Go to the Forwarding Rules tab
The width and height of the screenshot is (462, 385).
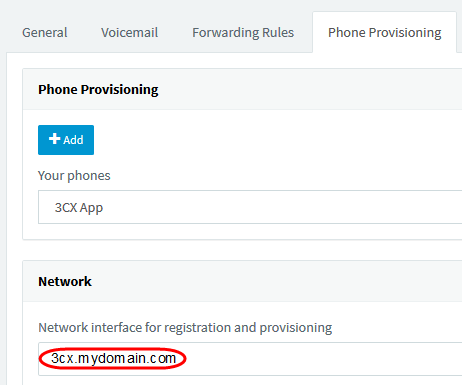click(243, 33)
